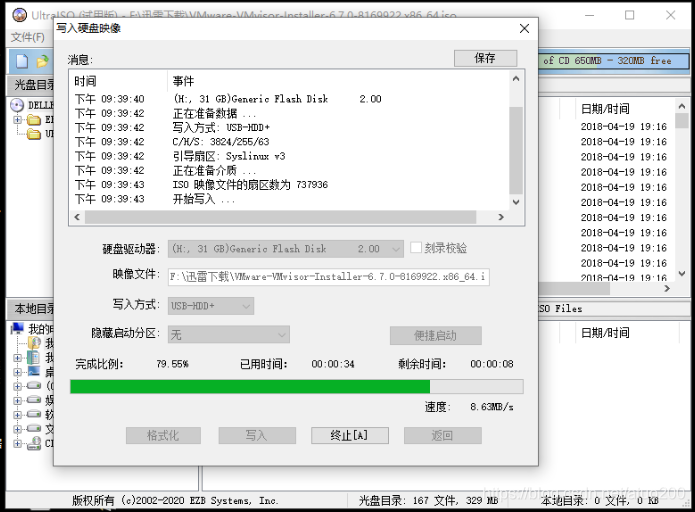The width and height of the screenshot is (695, 512).
Task: Click the message log scroll-down arrow
Action: click(516, 202)
